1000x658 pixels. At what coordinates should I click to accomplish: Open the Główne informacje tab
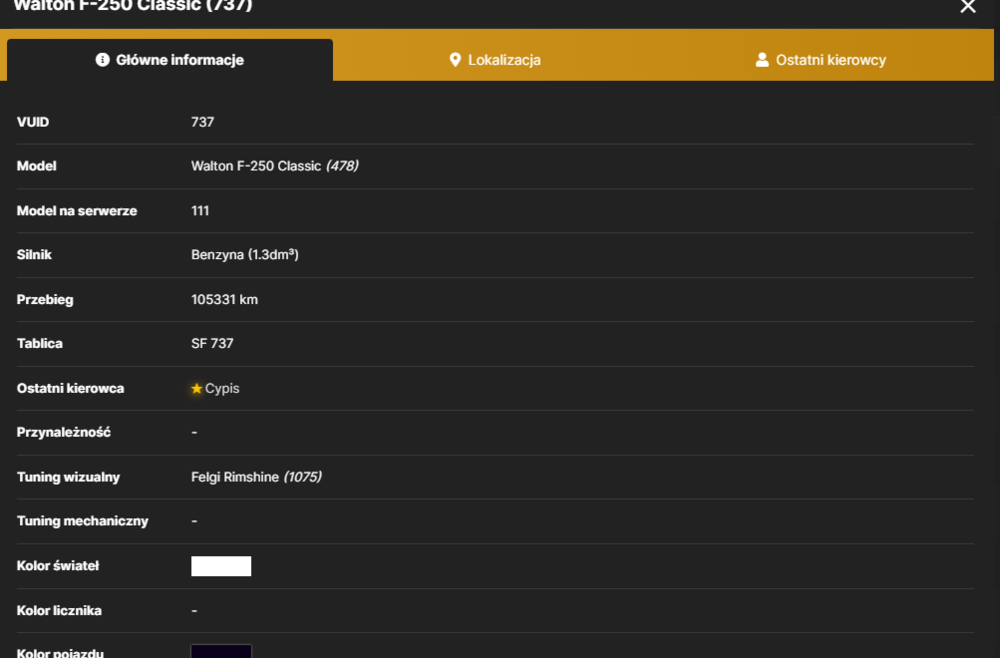[170, 60]
